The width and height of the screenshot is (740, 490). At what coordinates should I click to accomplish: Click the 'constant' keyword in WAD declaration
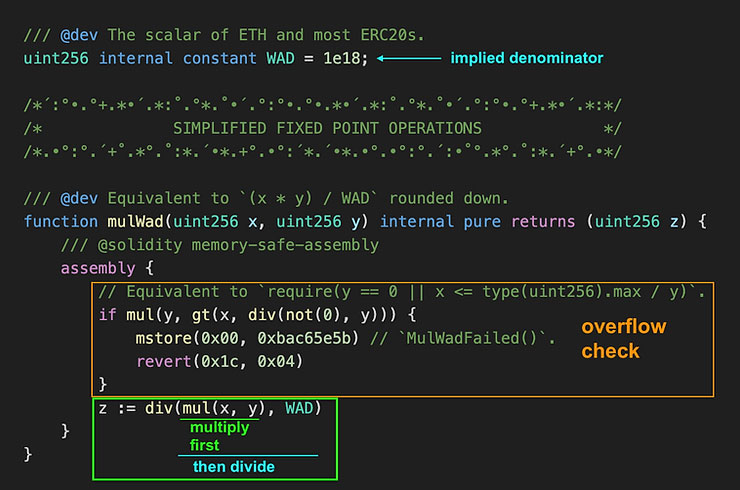[x=220, y=58]
